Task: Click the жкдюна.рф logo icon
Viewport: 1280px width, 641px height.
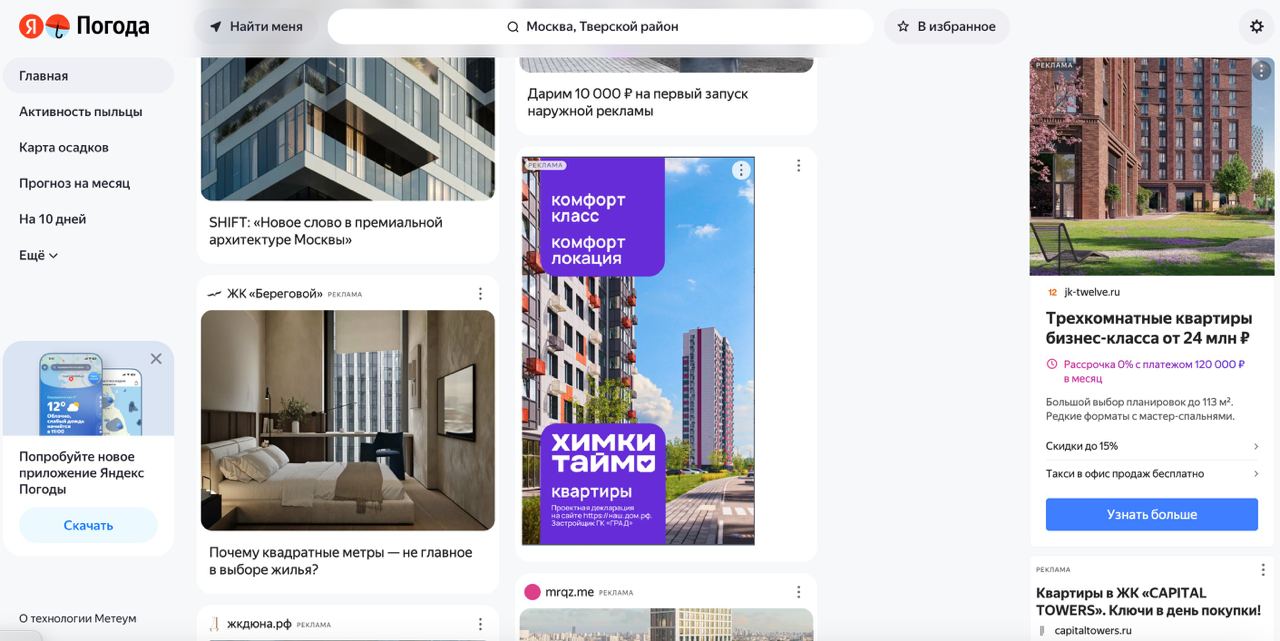Action: [214, 624]
